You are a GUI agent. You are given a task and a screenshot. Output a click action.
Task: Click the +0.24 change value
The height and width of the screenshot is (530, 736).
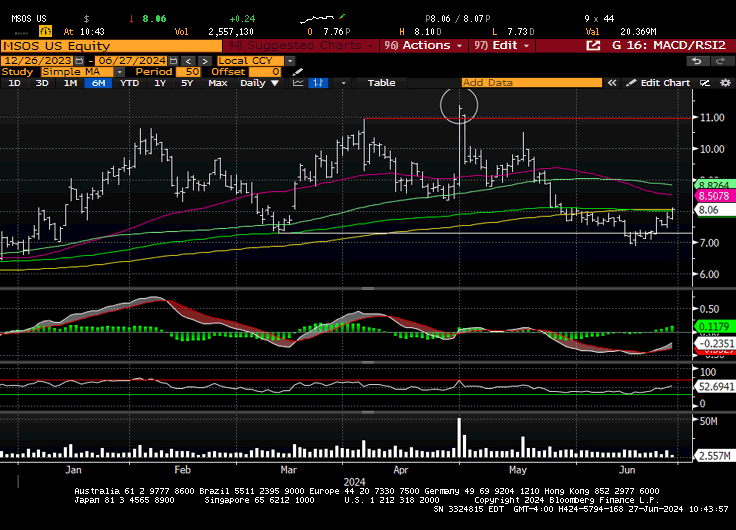pos(242,19)
